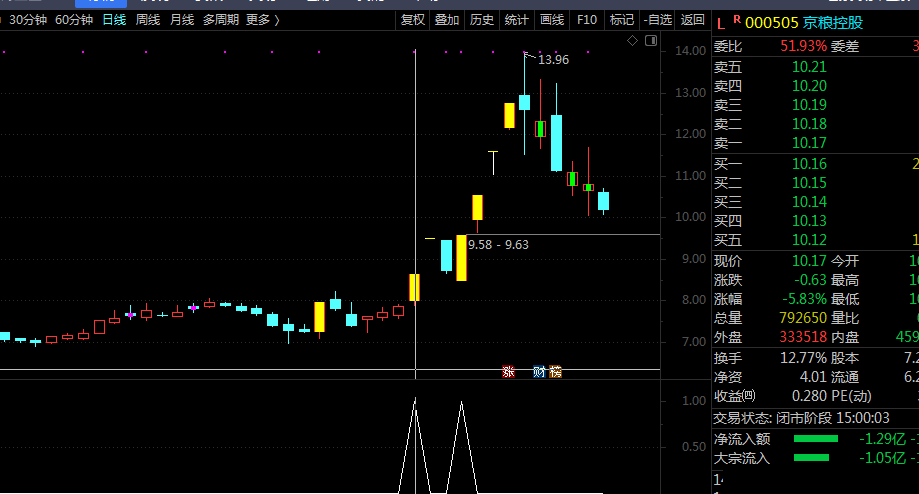
Task: Open the 复权 adjustment menu
Action: click(x=413, y=20)
